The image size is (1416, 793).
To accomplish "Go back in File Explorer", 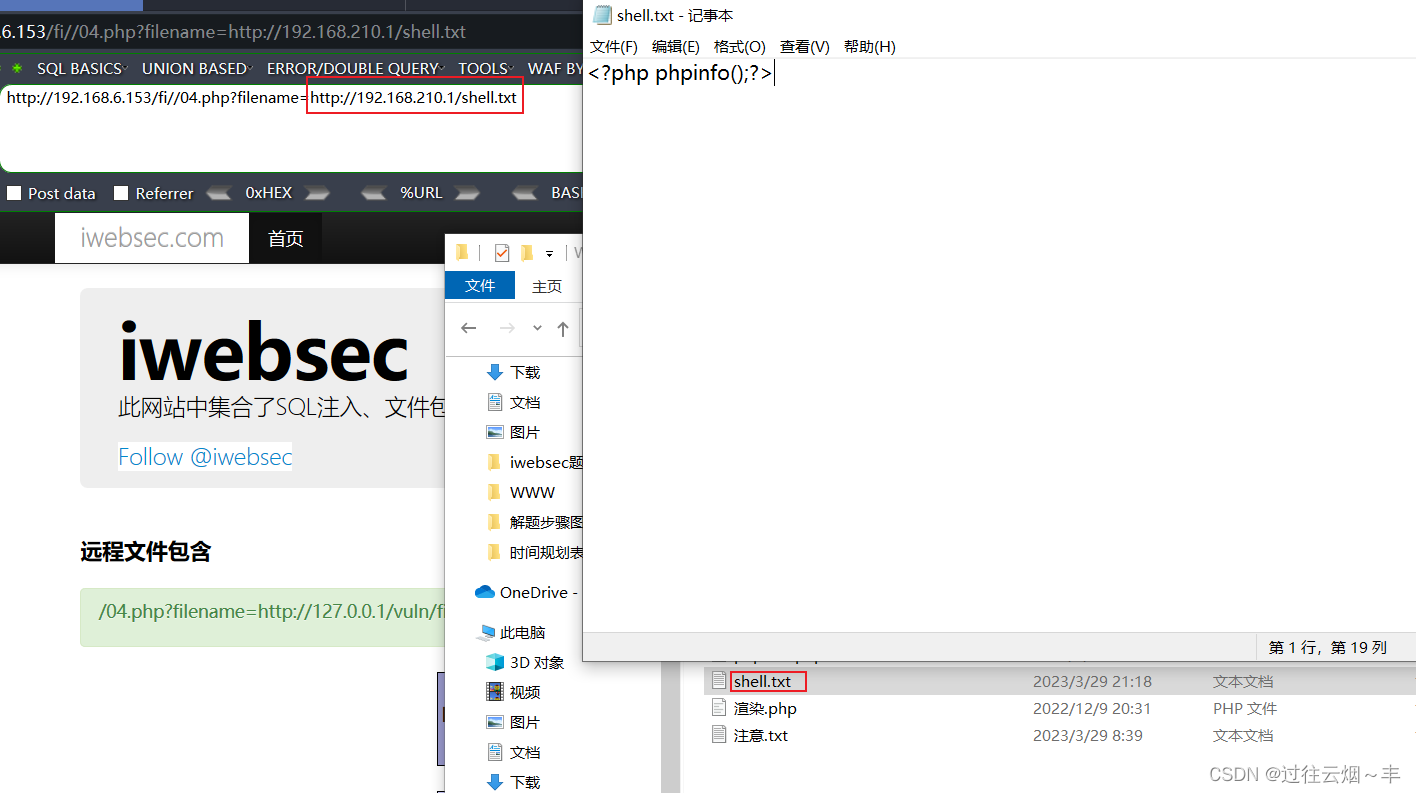I will point(468,328).
